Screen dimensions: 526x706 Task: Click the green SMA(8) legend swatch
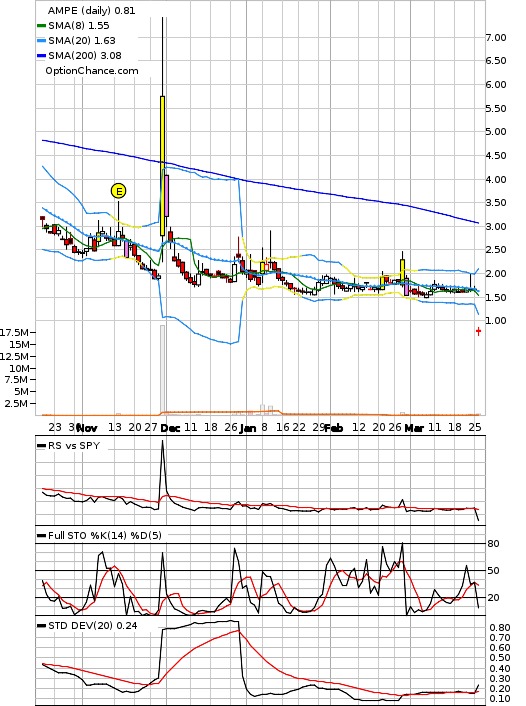coord(41,26)
